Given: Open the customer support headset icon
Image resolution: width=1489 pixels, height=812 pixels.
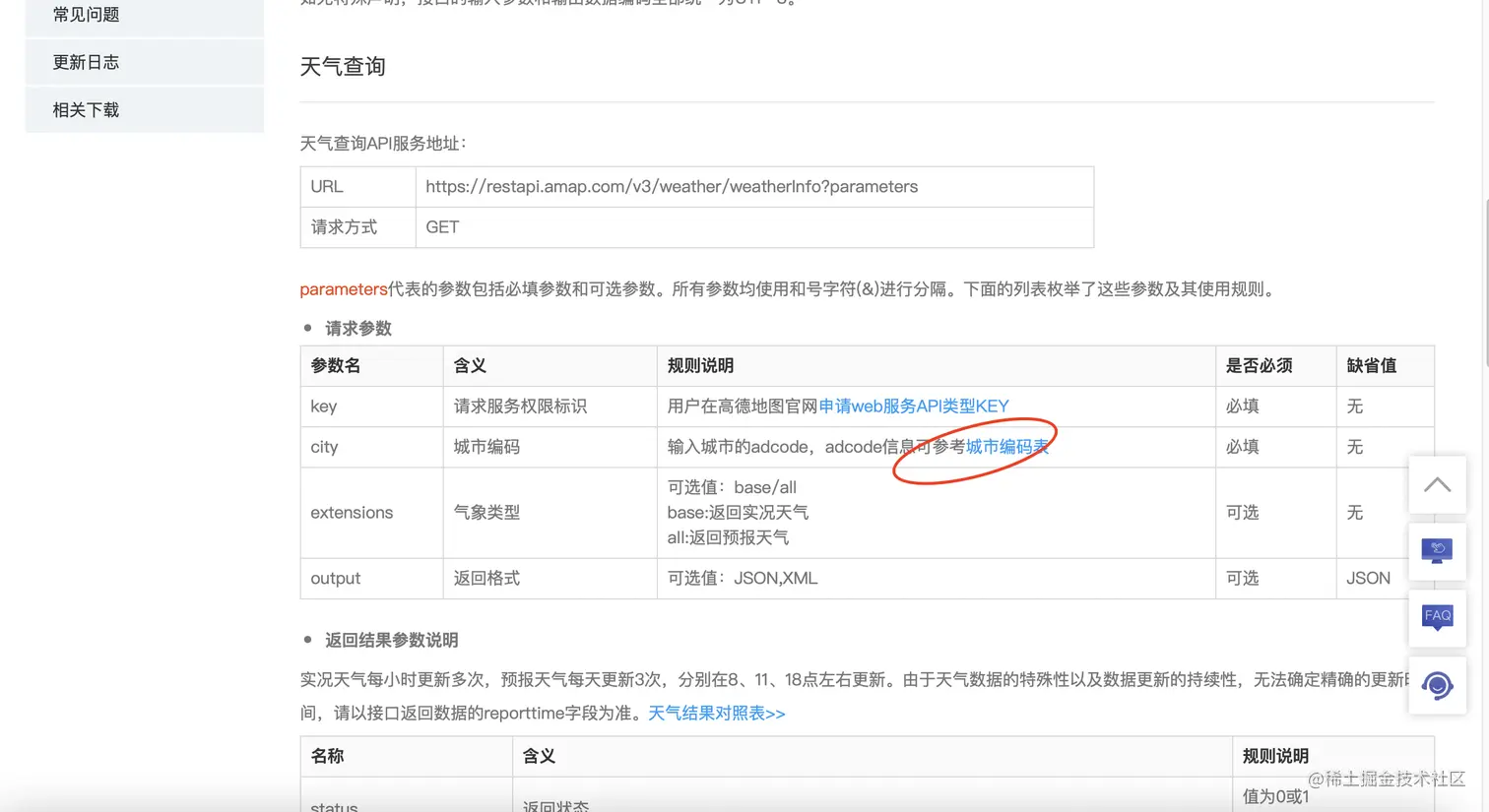Looking at the screenshot, I should [1437, 685].
